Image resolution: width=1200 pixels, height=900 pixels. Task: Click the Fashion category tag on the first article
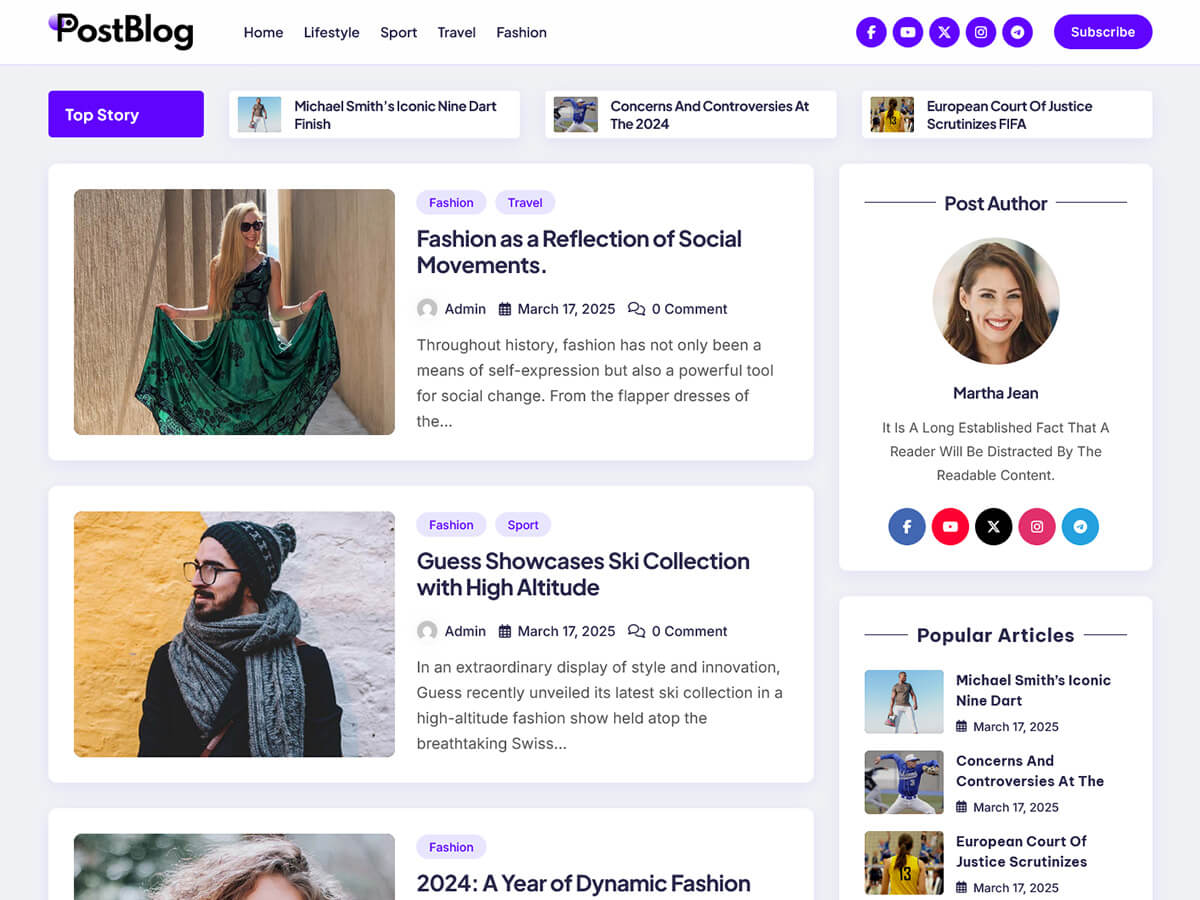tap(451, 202)
